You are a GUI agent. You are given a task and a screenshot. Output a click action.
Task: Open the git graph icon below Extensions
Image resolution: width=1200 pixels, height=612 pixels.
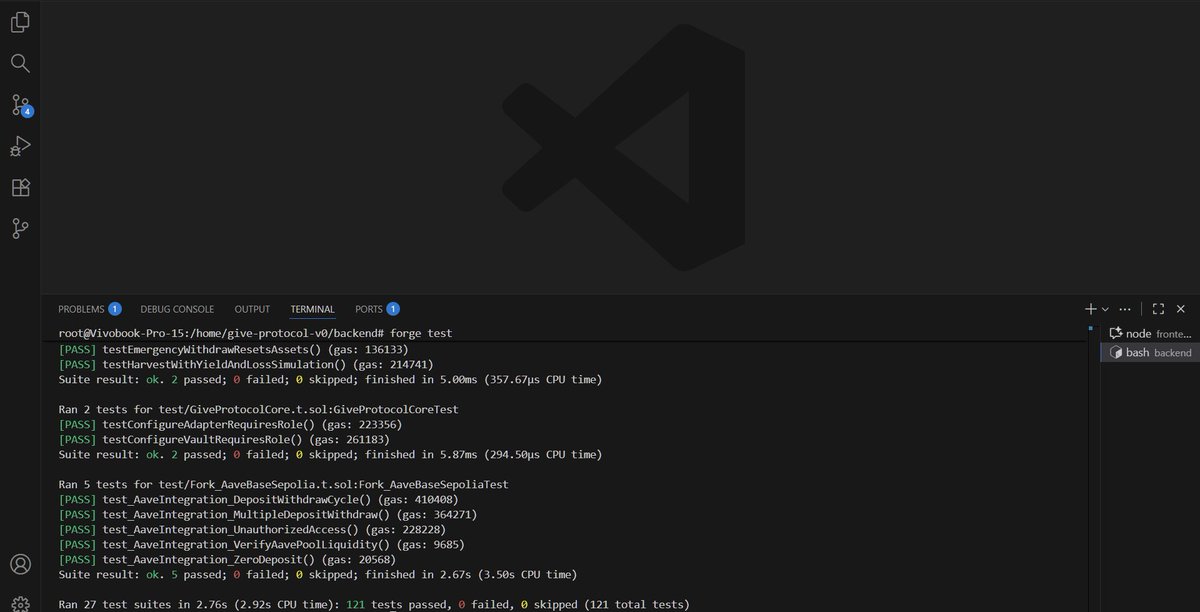pyautogui.click(x=20, y=229)
